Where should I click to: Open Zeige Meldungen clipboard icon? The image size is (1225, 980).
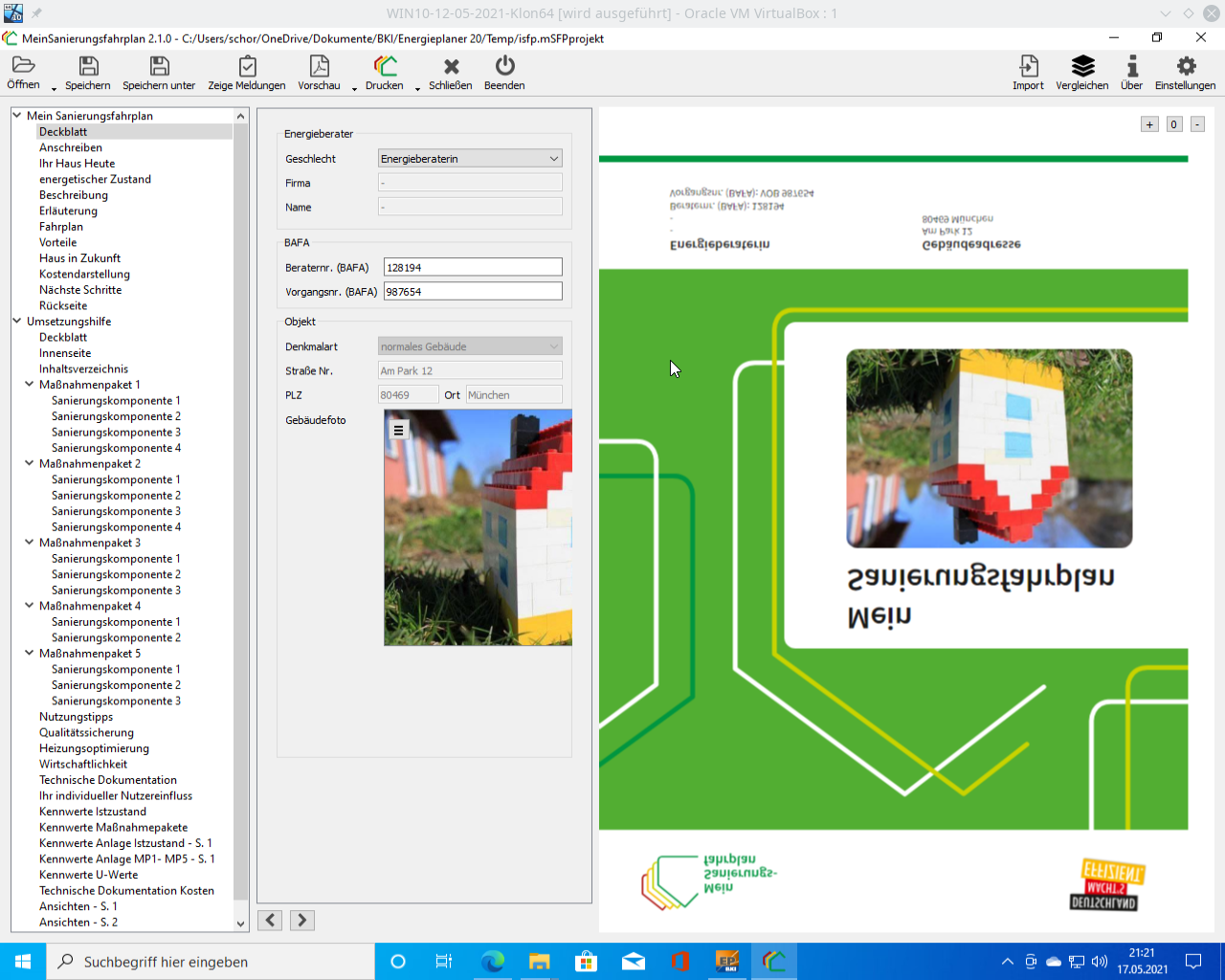(x=247, y=66)
